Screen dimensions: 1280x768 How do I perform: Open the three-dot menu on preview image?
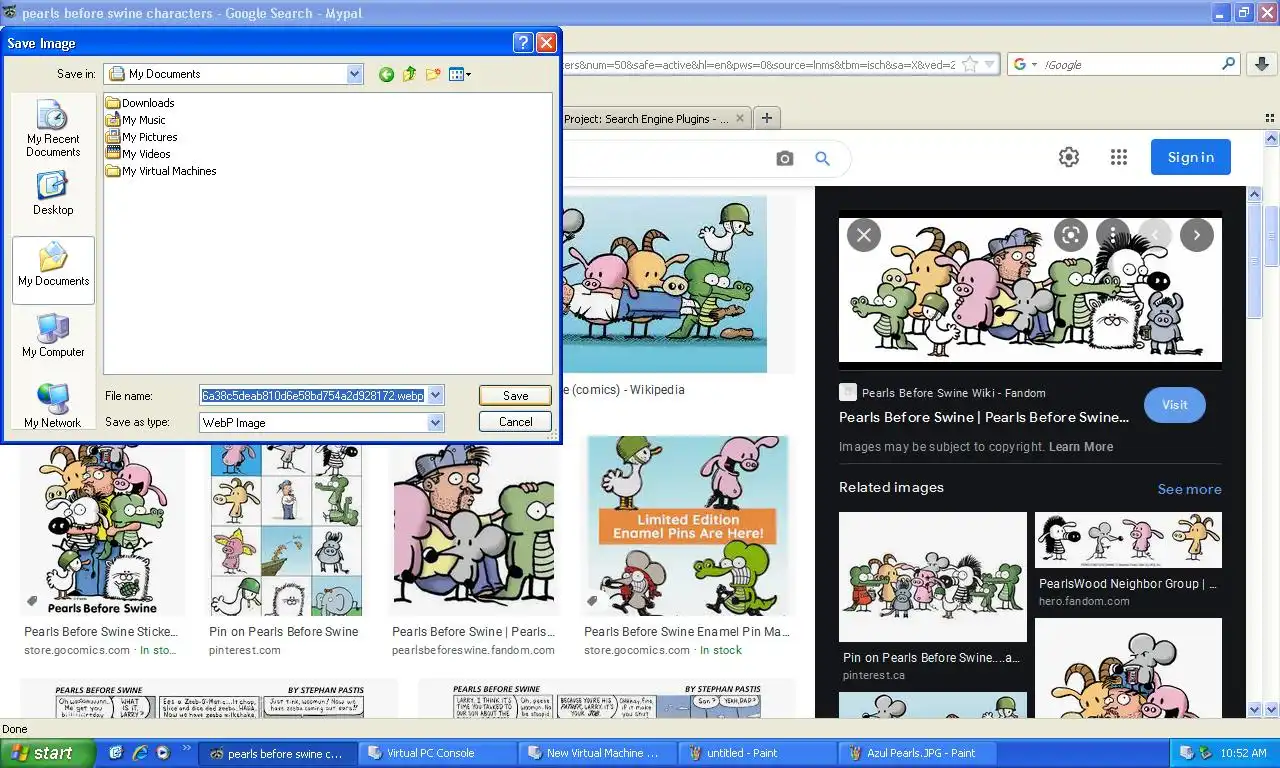[x=1112, y=235]
